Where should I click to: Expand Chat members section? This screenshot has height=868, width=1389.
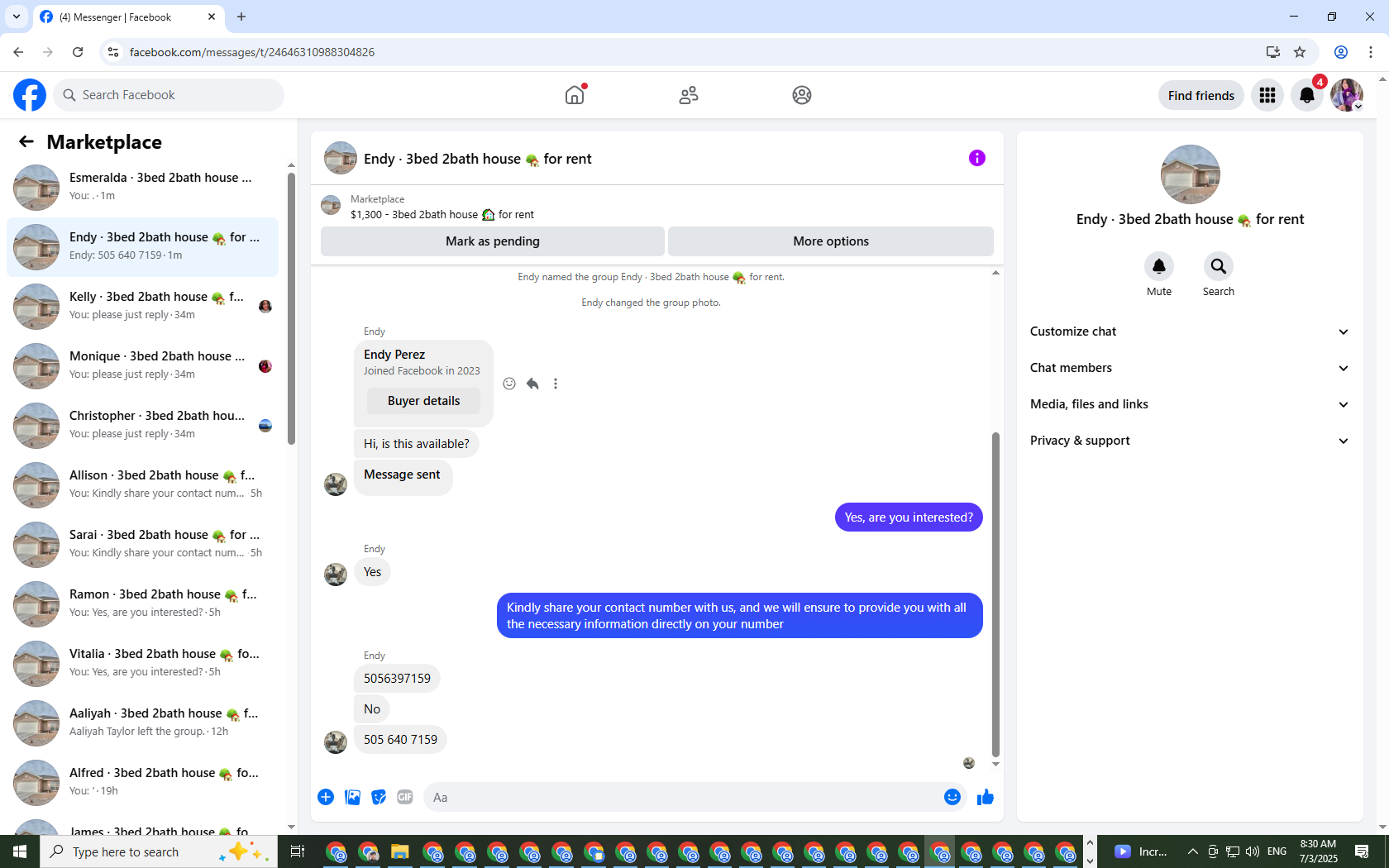1190,368
